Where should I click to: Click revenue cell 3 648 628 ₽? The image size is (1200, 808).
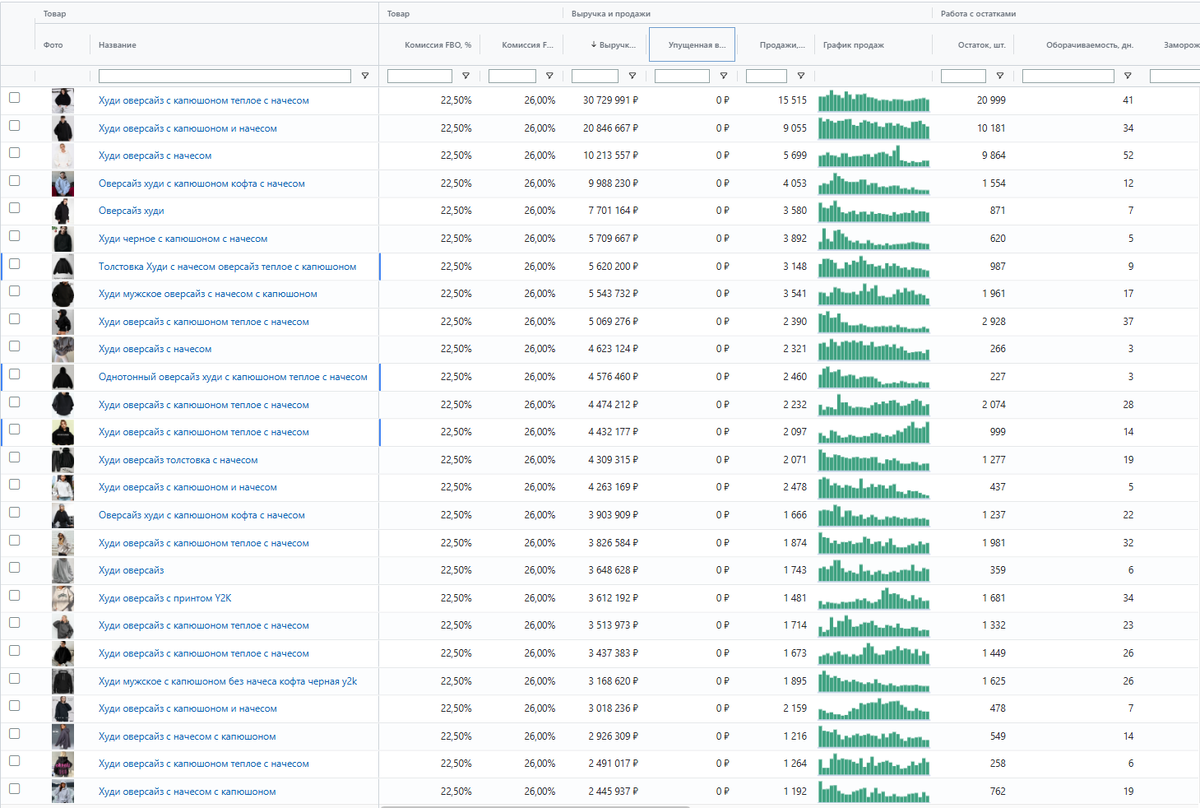tap(612, 570)
